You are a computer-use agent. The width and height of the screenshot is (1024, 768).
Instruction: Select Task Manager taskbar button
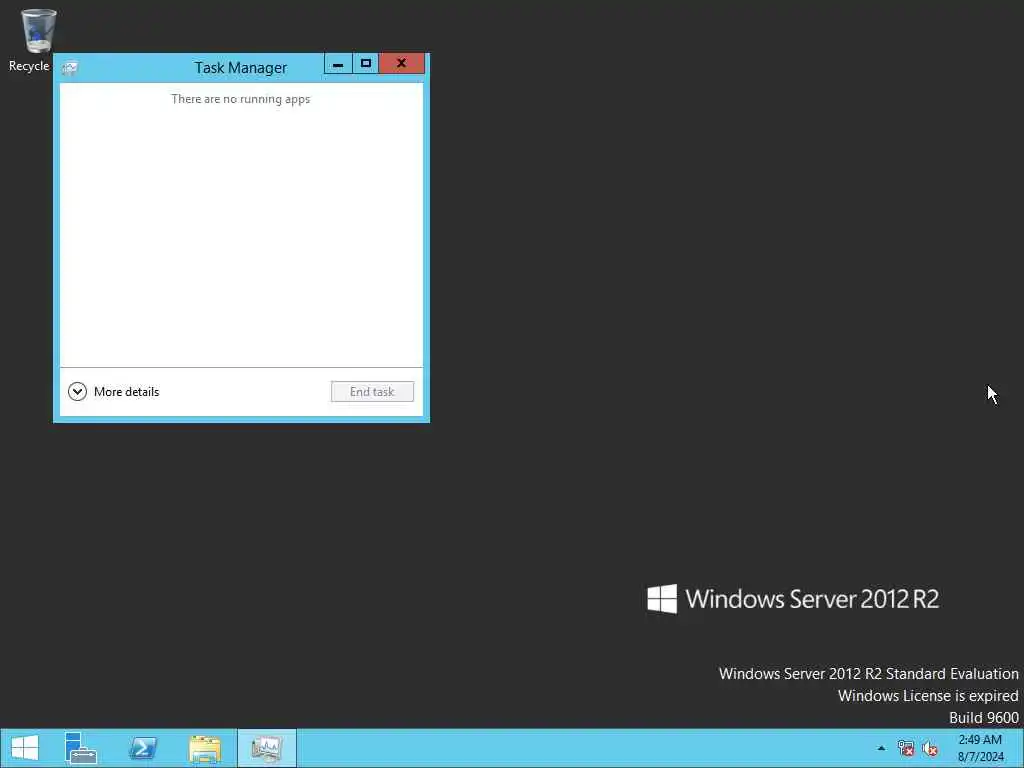266,748
